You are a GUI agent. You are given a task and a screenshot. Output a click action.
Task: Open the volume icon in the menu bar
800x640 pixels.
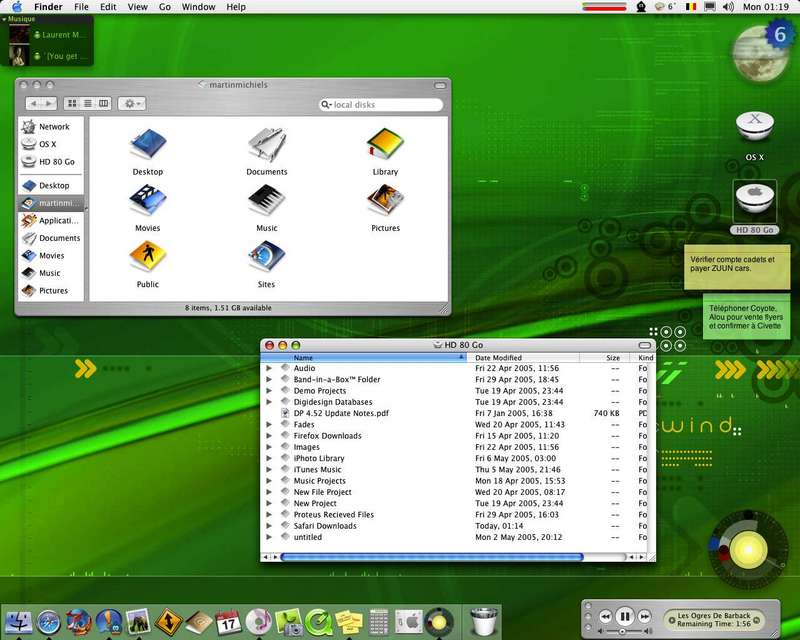click(x=728, y=7)
